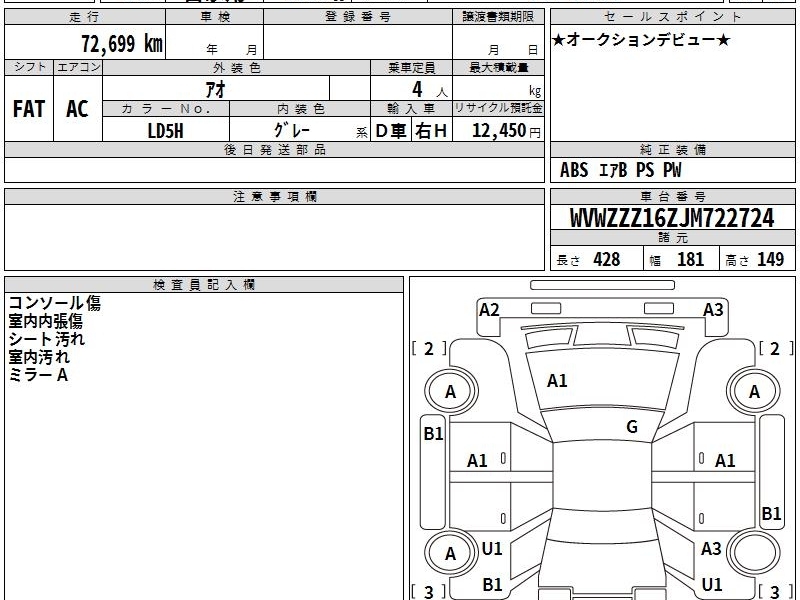The image size is (800, 600).
Task: Click the カラーNo. header
Action: [x=166, y=109]
